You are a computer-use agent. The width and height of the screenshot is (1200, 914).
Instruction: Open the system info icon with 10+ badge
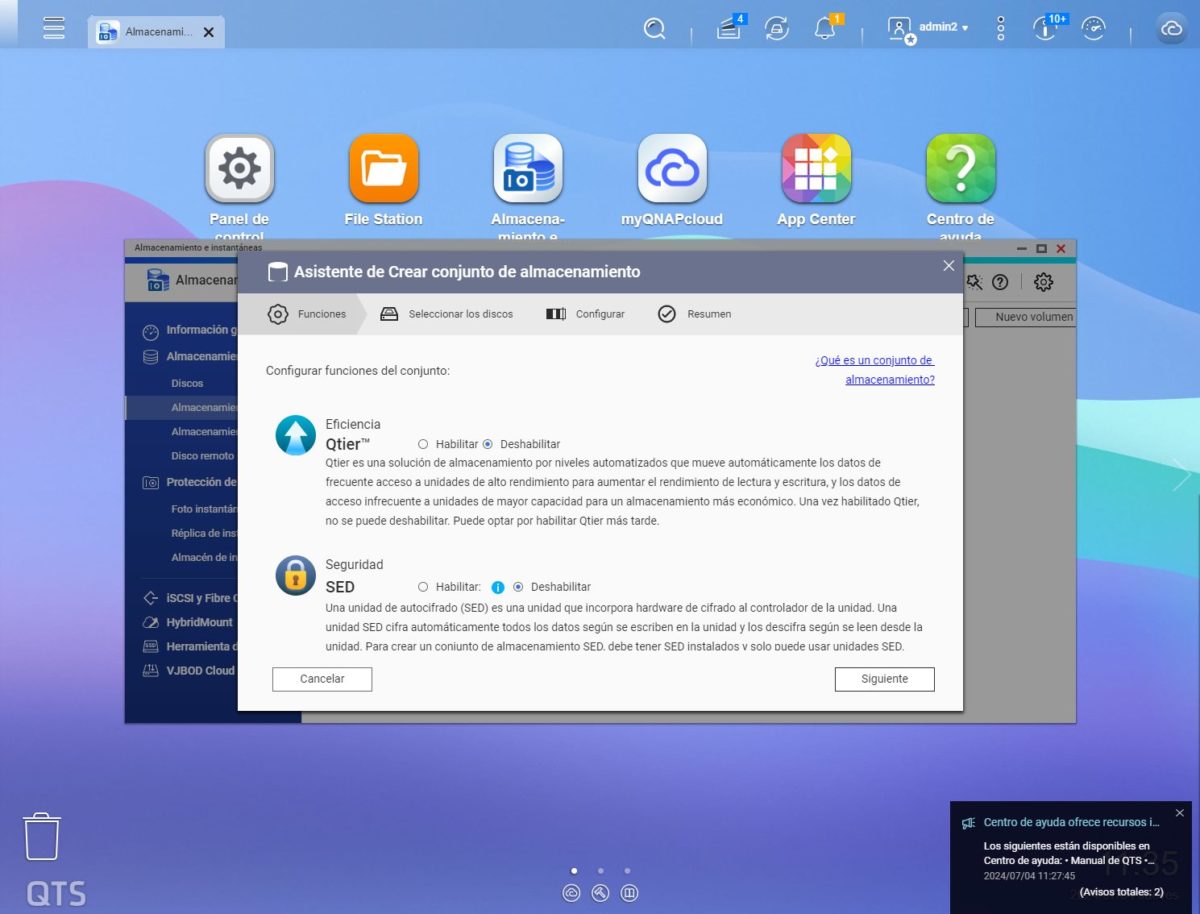pos(1046,28)
